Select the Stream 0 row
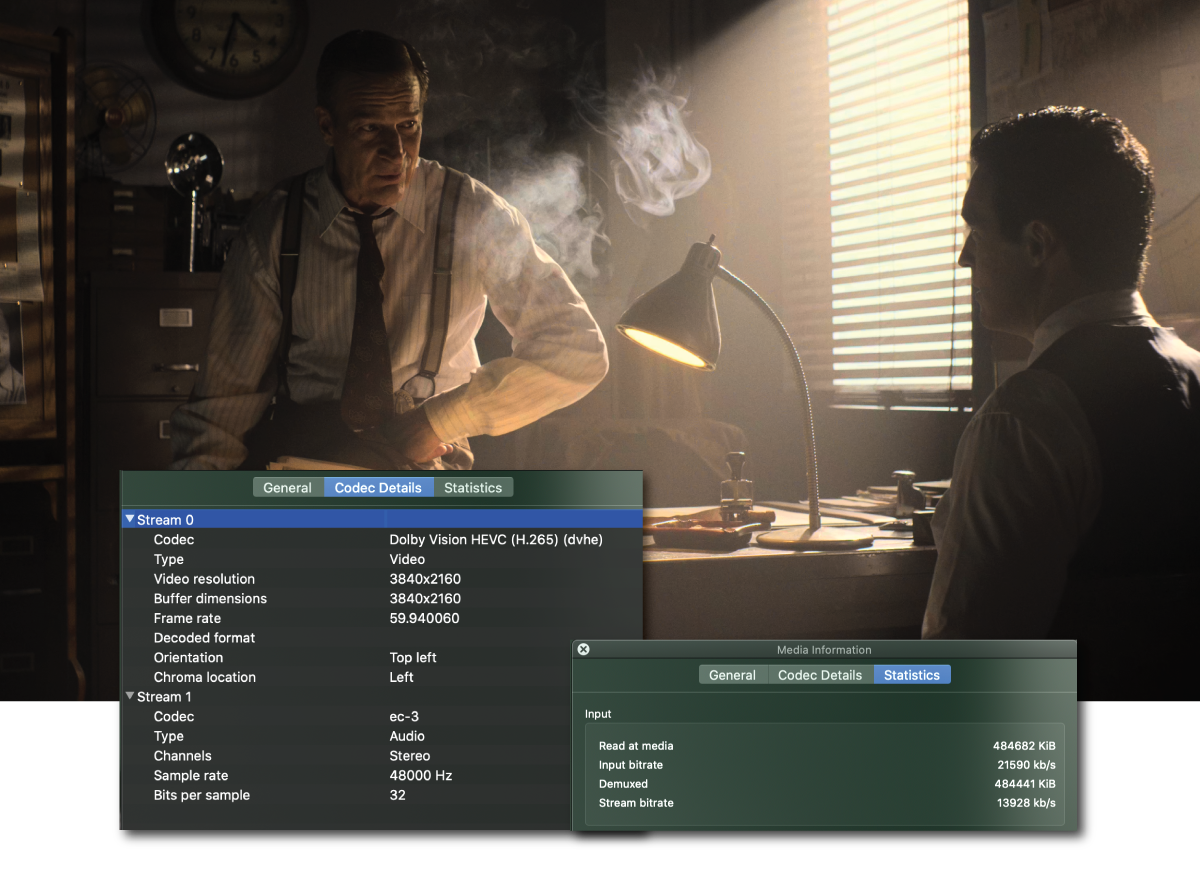The image size is (1200, 870). [382, 519]
